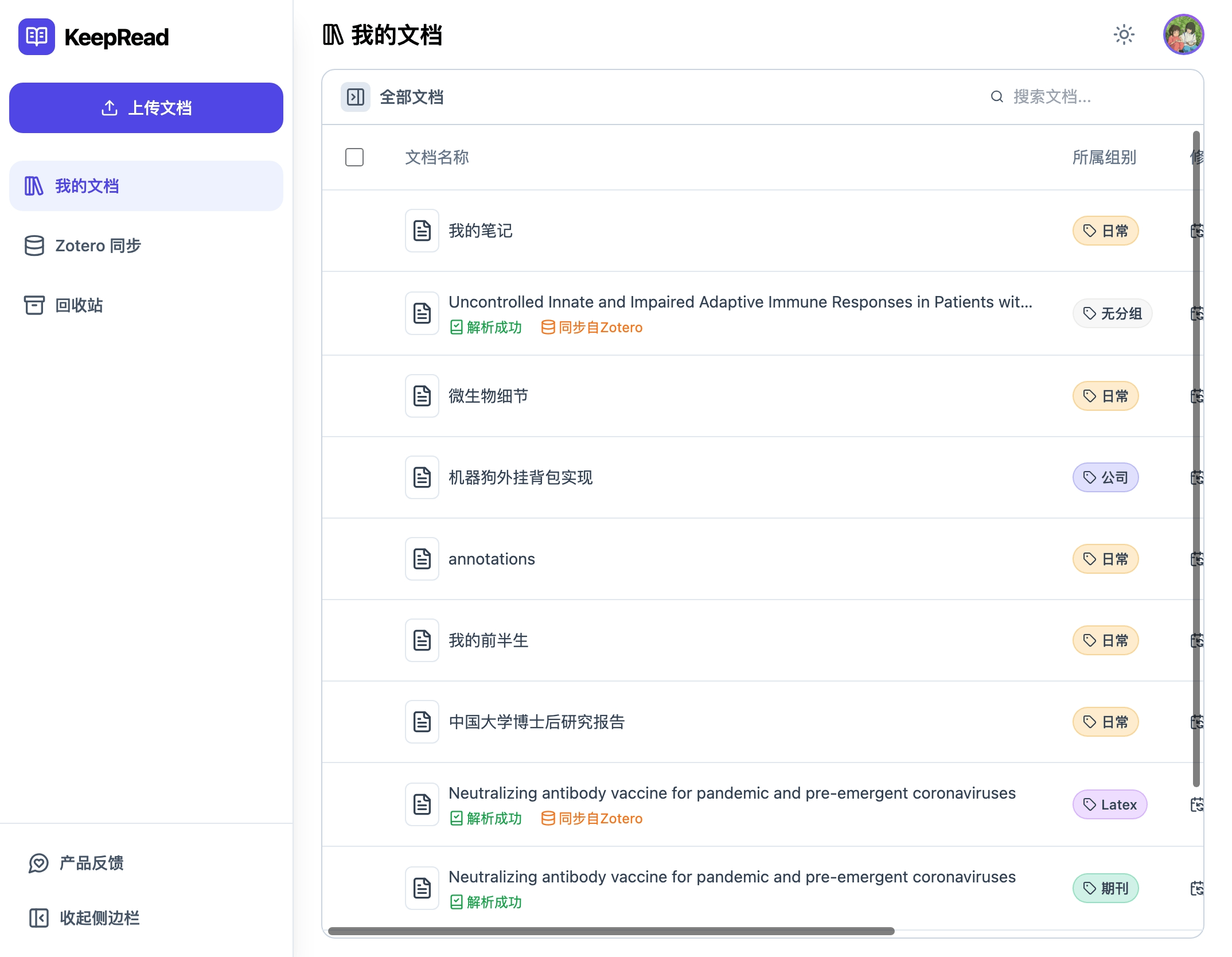Open the document group panel toggle icon
The image size is (1232, 957).
tap(354, 97)
